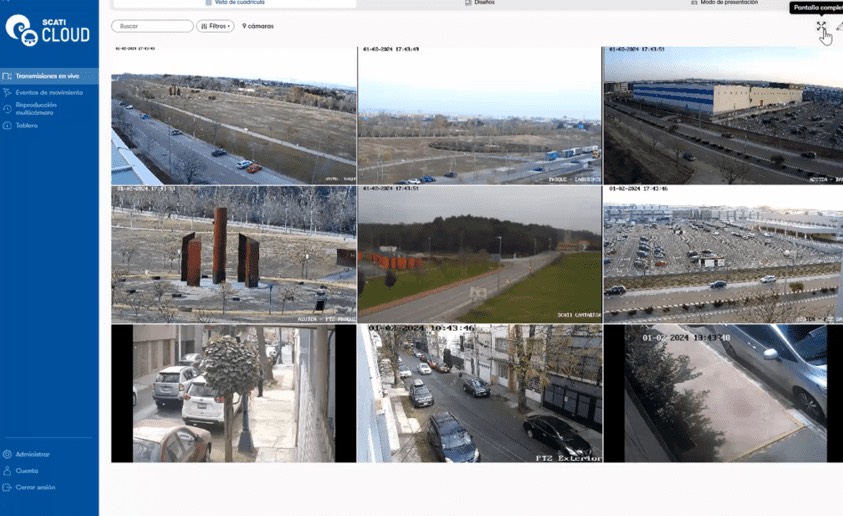Open the rusty sculpture camera feed
This screenshot has width=843, height=516.
(233, 254)
